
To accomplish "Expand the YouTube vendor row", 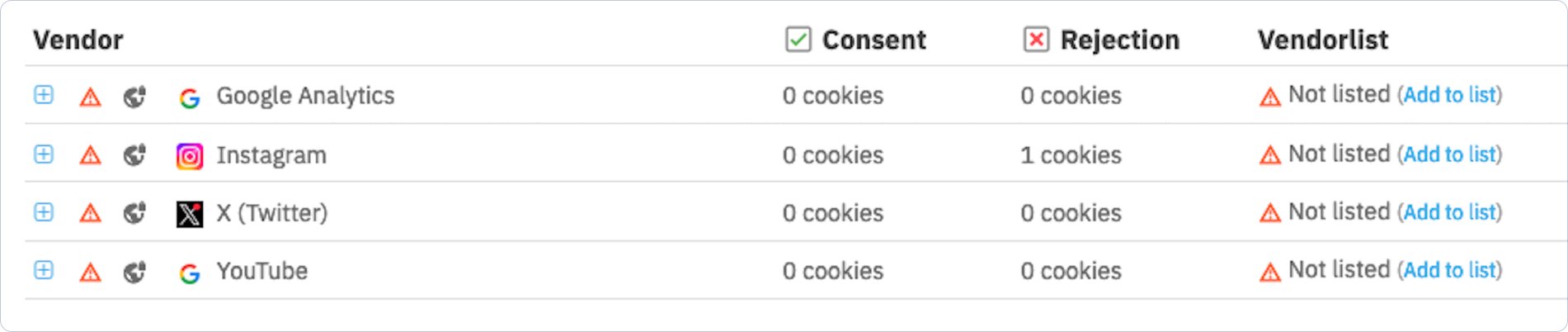I will [x=44, y=270].
